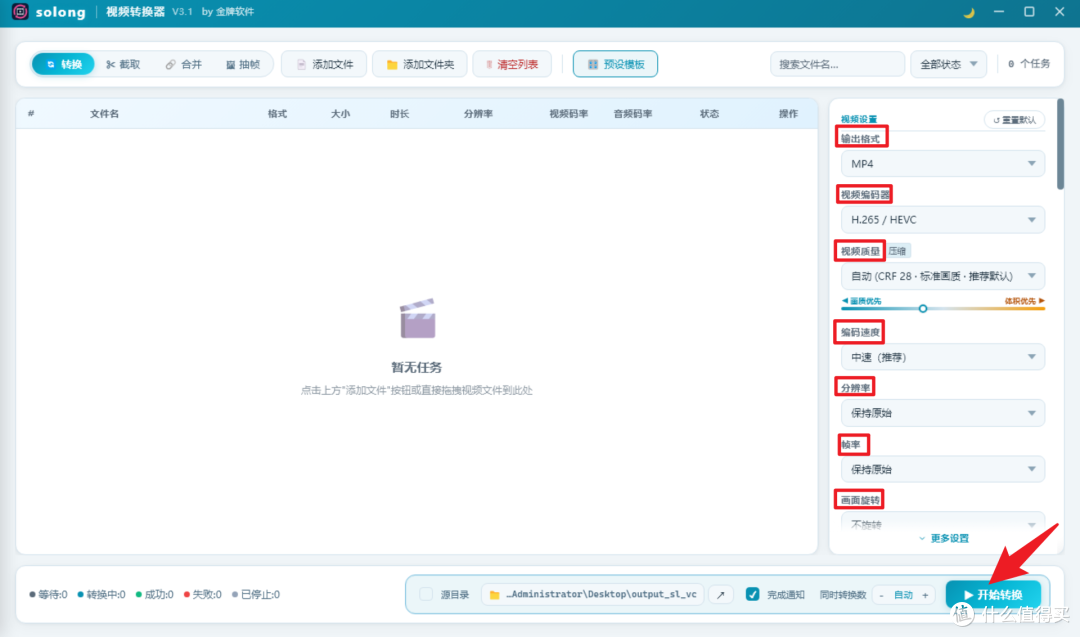Click the 成功:0 status indicator
1080x637 pixels.
point(154,594)
